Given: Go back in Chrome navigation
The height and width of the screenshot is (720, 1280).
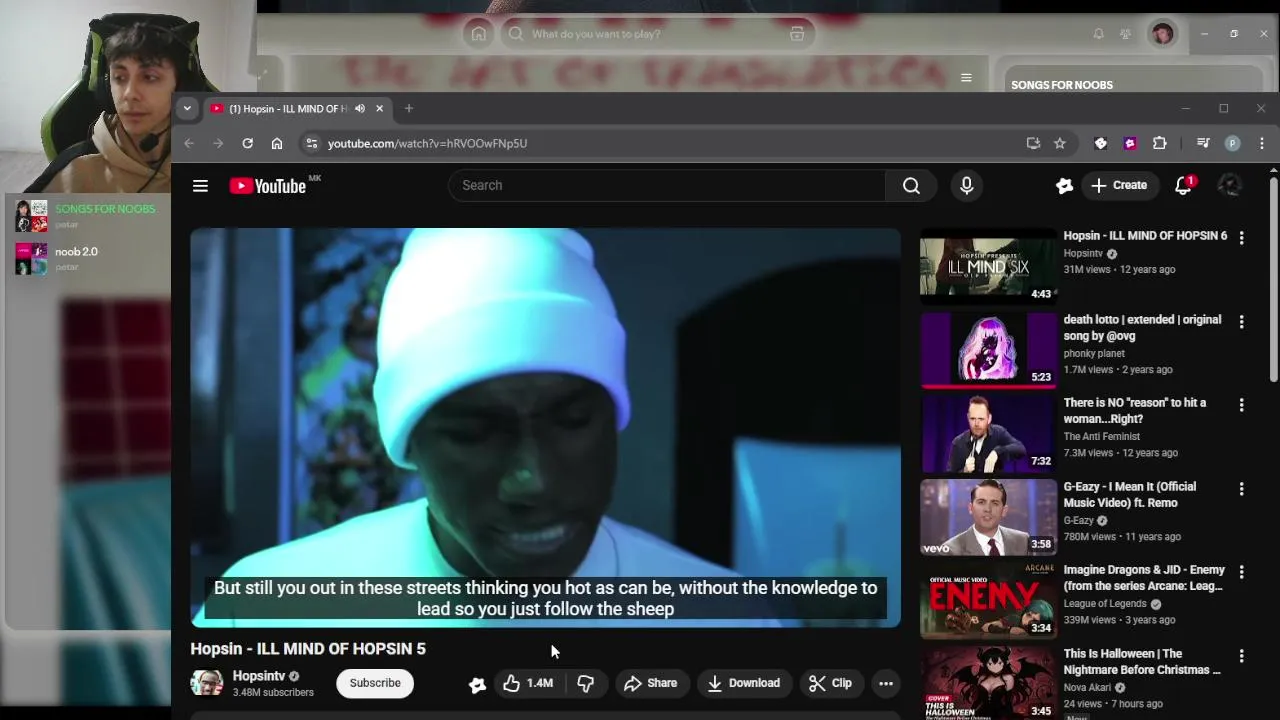Looking at the screenshot, I should click(x=189, y=143).
